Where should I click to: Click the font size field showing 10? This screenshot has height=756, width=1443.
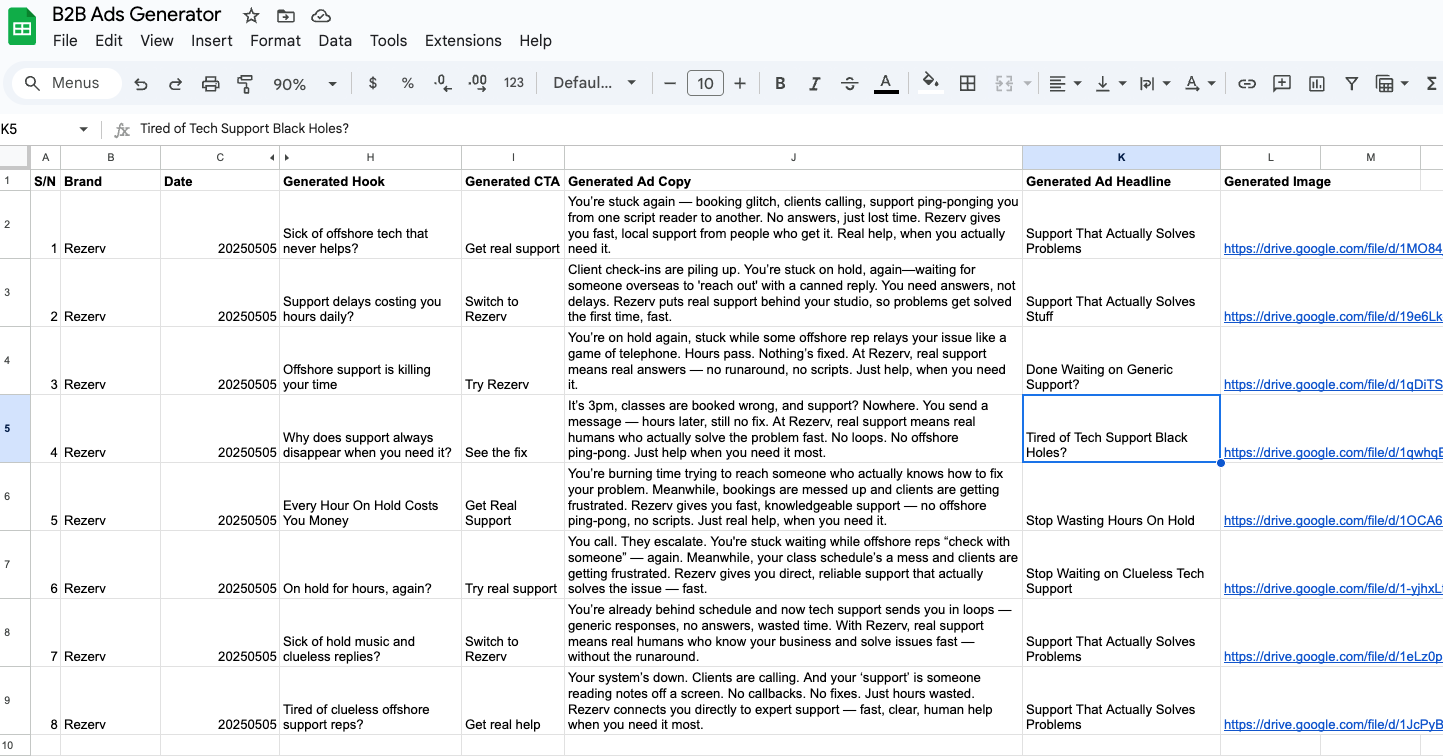click(x=705, y=83)
